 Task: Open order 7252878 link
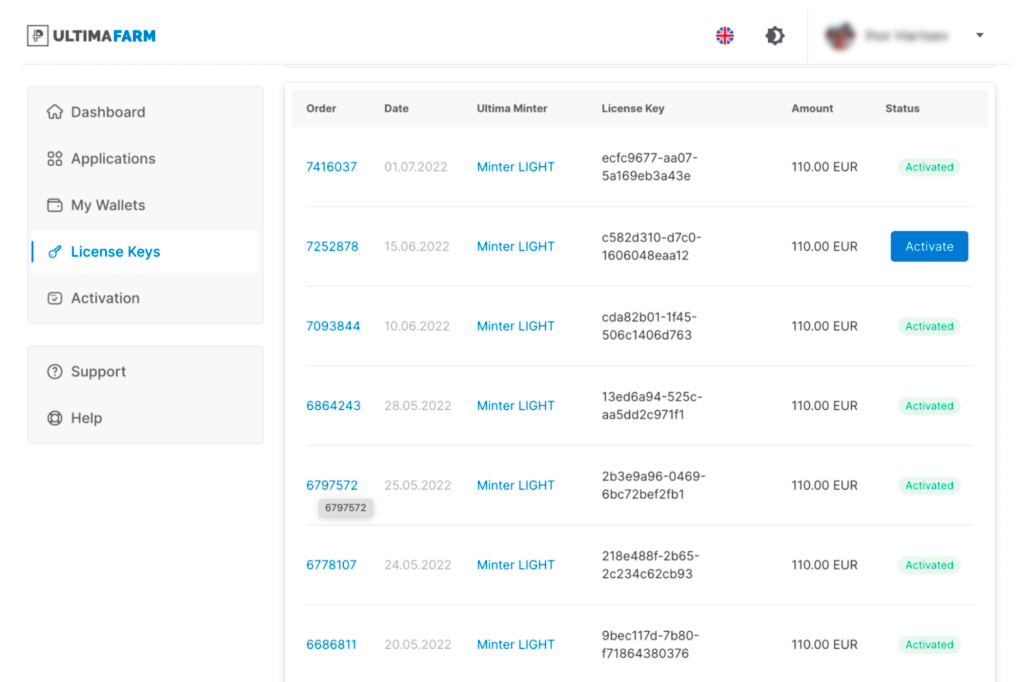(x=332, y=246)
